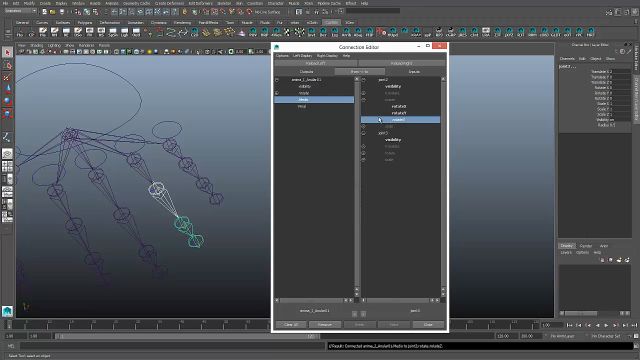
Task: Switch to the Polygons shelf tab
Action: 85,22
